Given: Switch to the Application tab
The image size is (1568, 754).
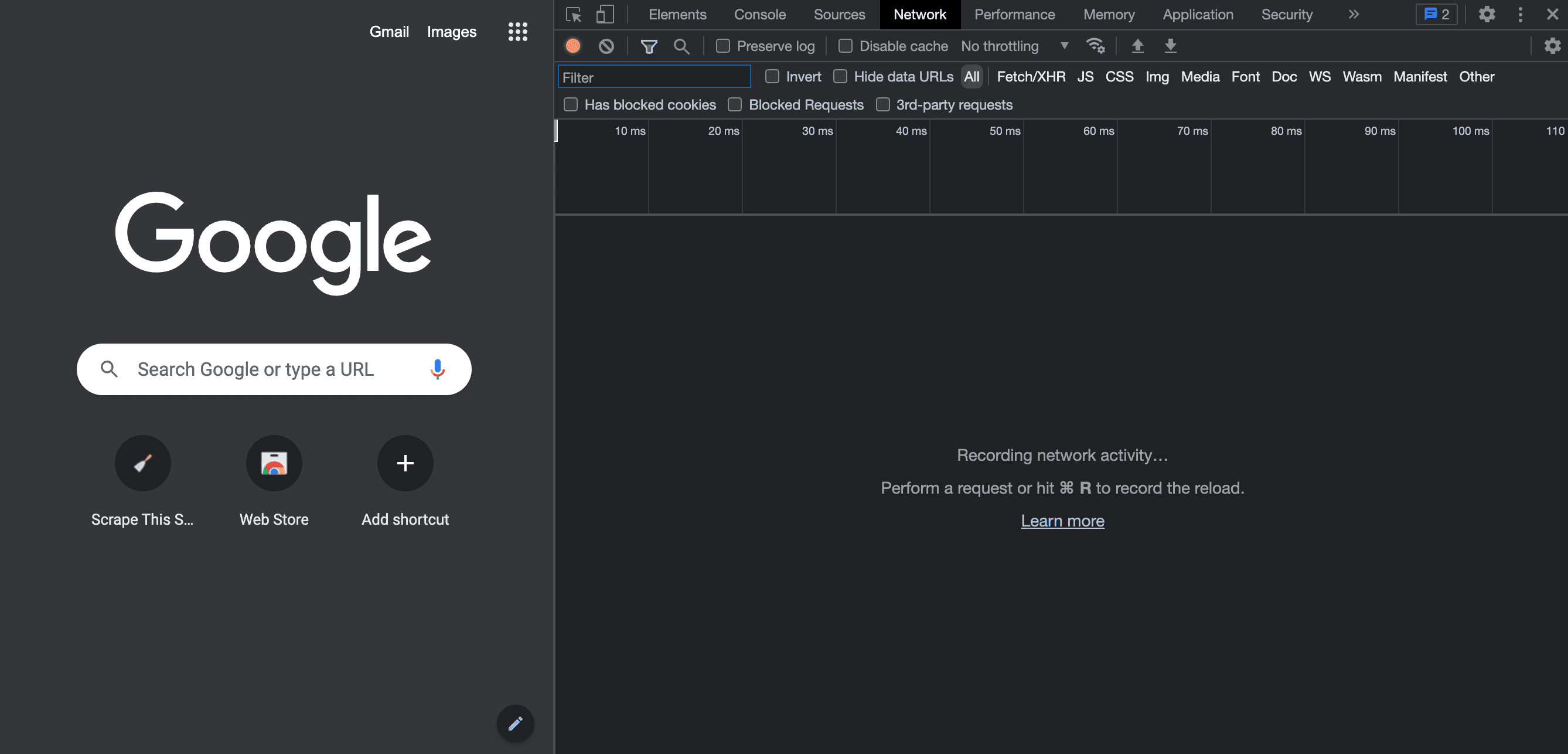Looking at the screenshot, I should (x=1197, y=15).
